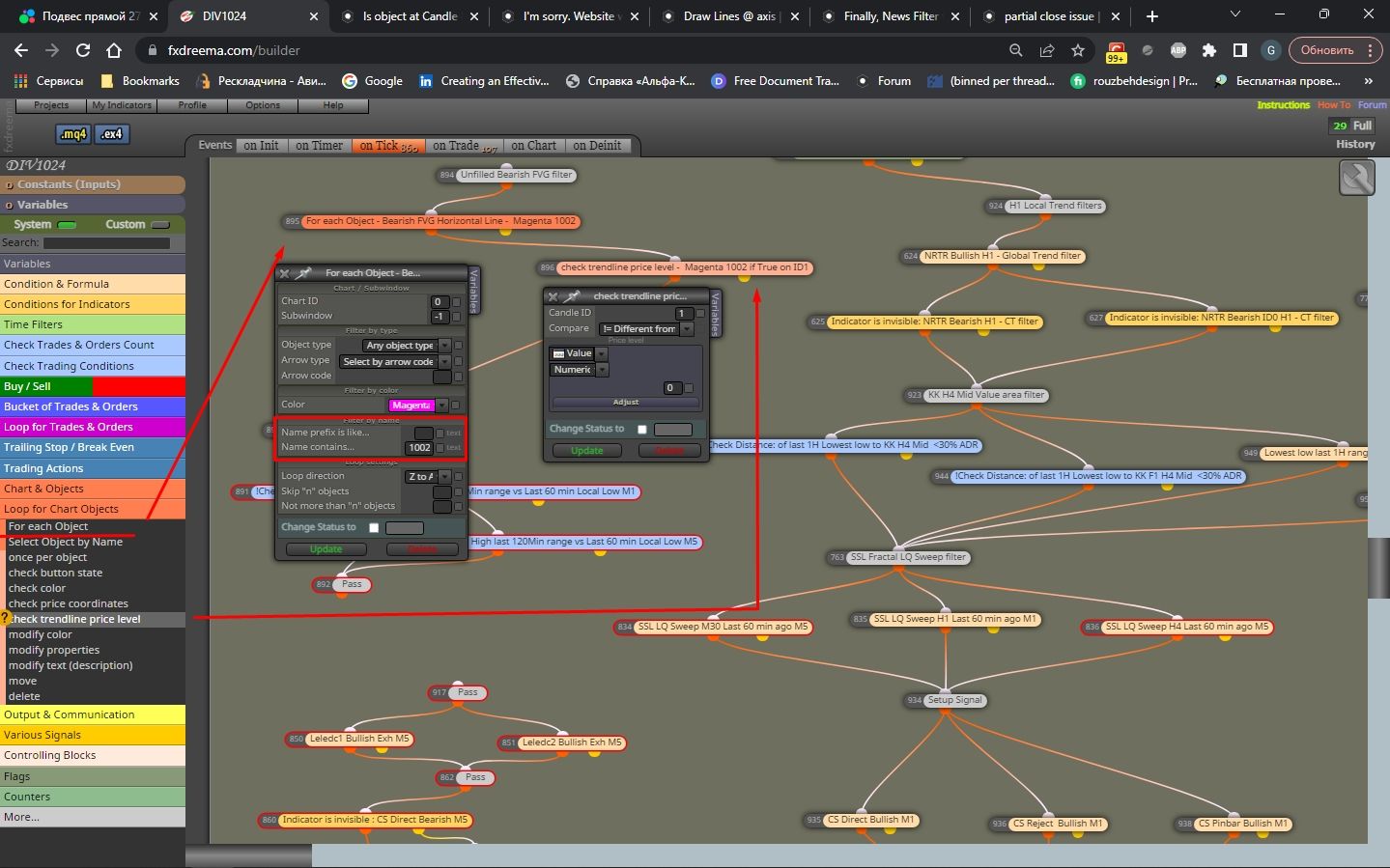Open the My Indicators menu

click(122, 105)
